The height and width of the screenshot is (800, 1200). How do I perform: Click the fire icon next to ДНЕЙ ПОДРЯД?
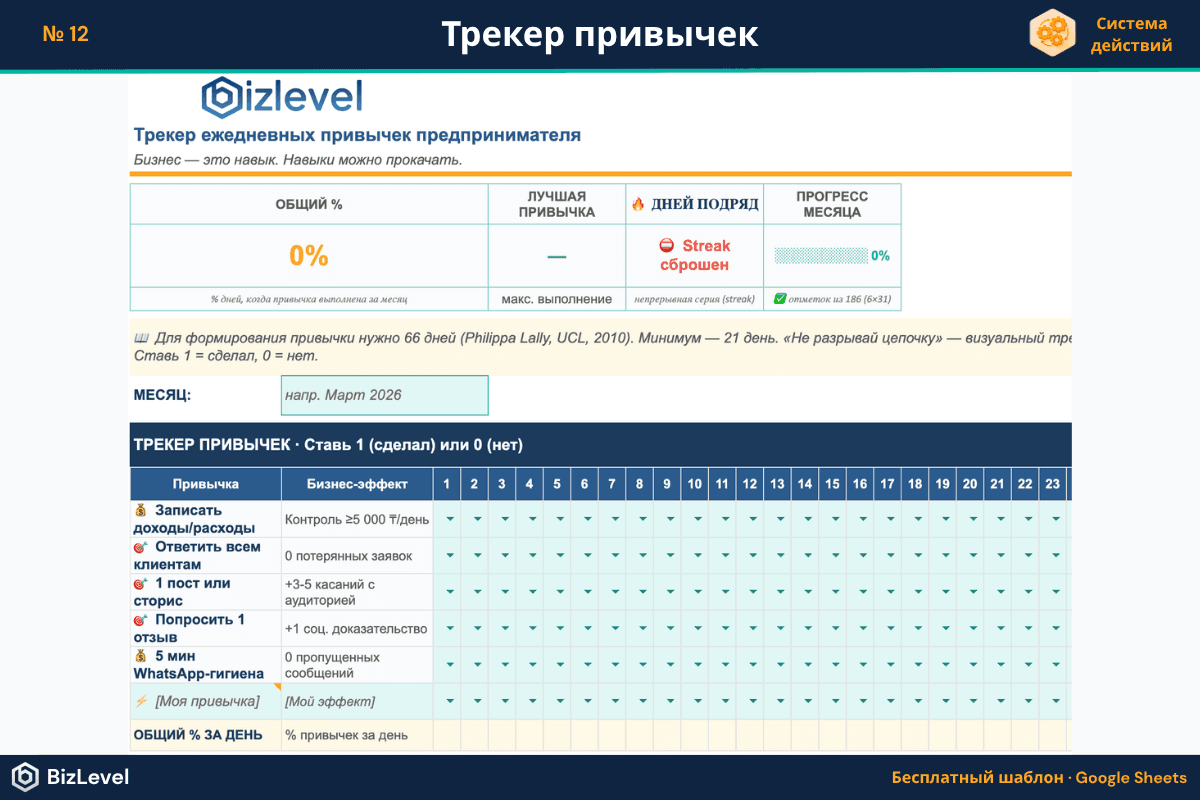click(x=640, y=204)
